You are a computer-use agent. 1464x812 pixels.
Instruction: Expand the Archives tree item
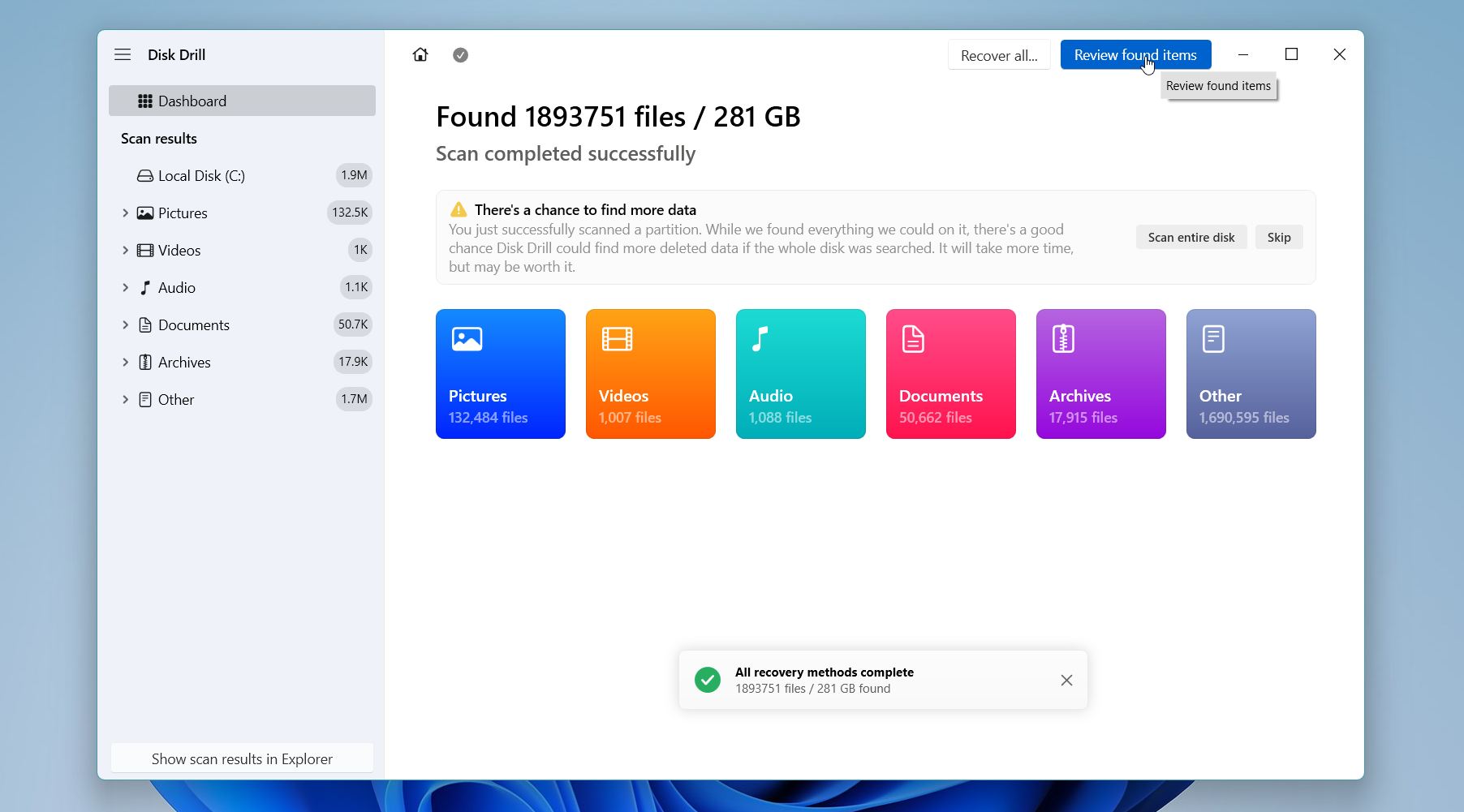[x=125, y=363]
